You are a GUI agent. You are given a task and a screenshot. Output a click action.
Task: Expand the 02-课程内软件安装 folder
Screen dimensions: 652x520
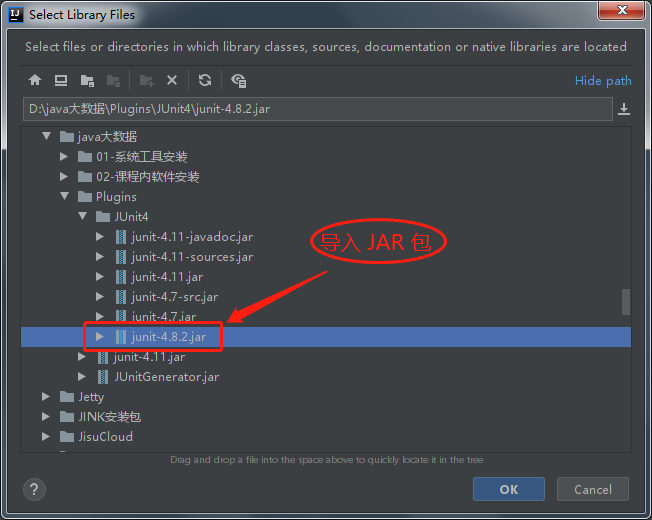[x=64, y=176]
